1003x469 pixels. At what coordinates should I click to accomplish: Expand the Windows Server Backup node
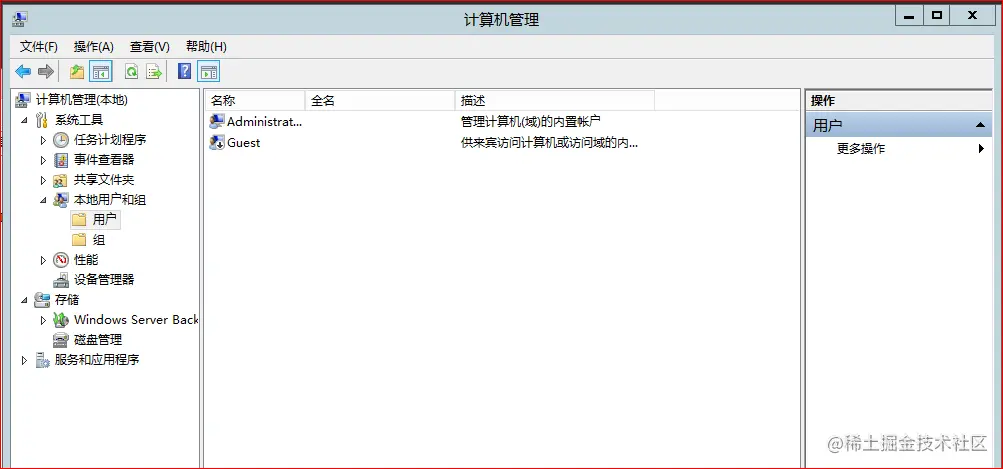click(x=43, y=320)
